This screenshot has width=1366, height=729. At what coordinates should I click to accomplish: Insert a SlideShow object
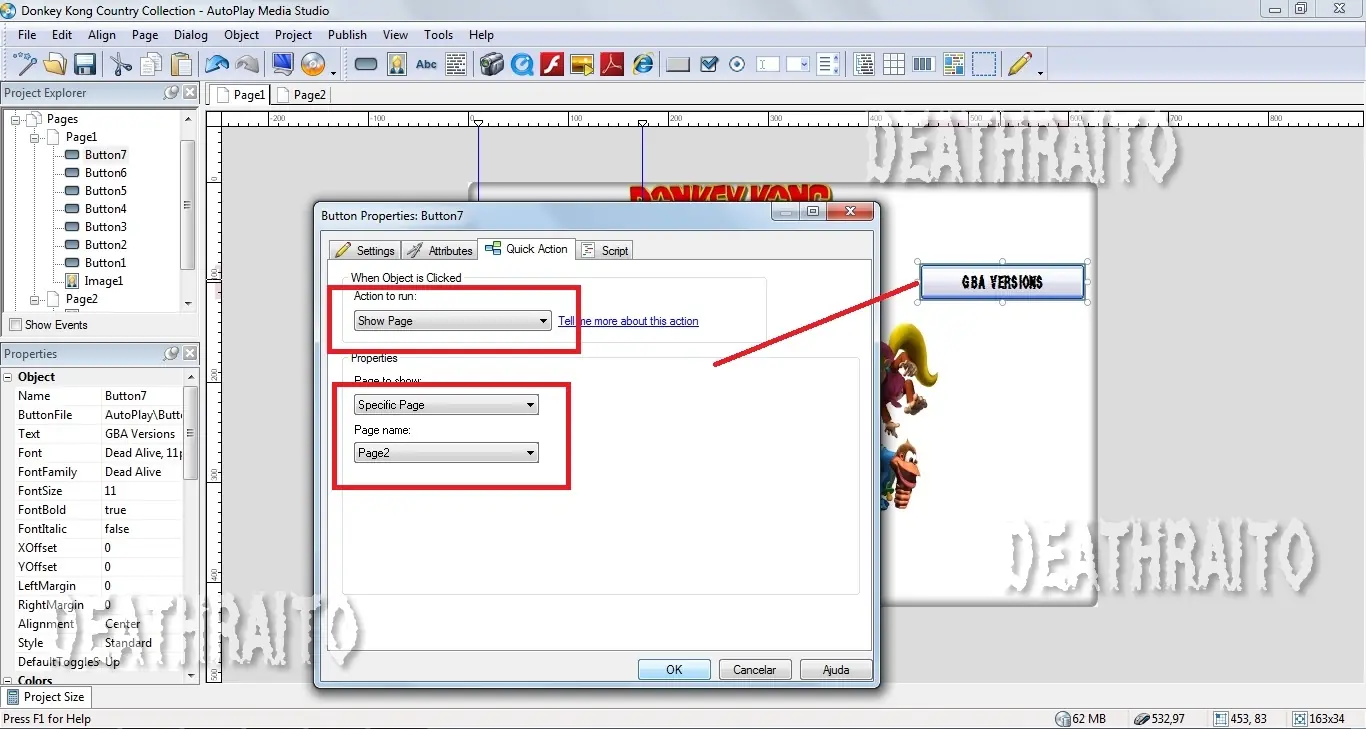tap(582, 65)
